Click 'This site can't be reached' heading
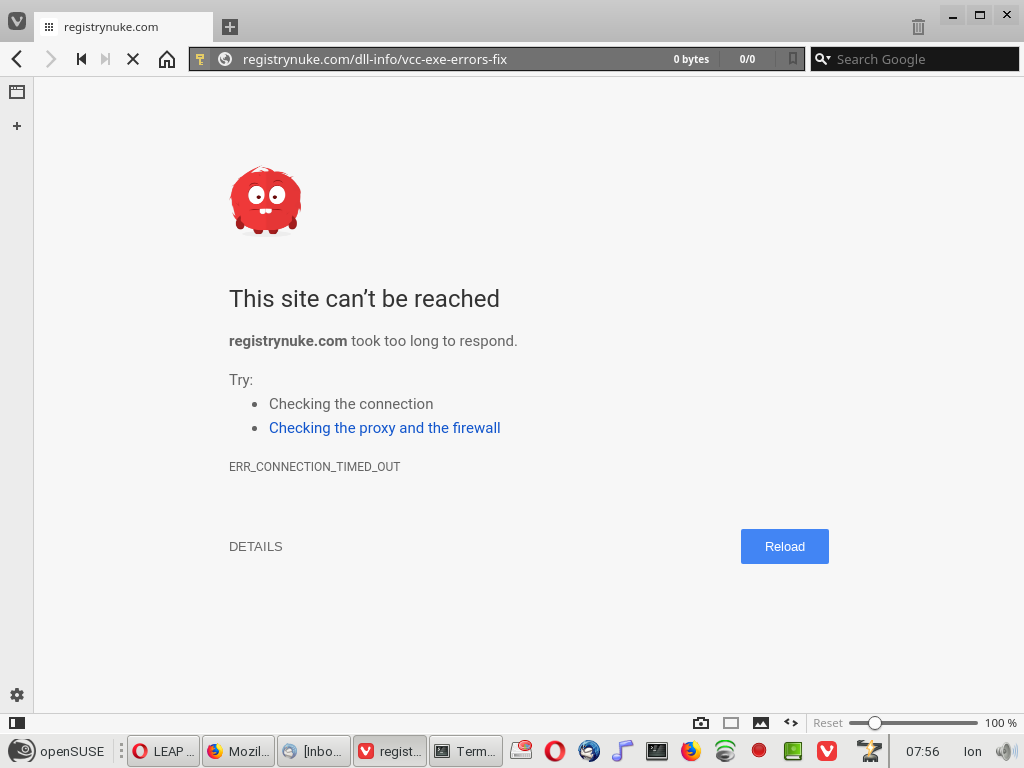1024x768 pixels. [x=364, y=298]
